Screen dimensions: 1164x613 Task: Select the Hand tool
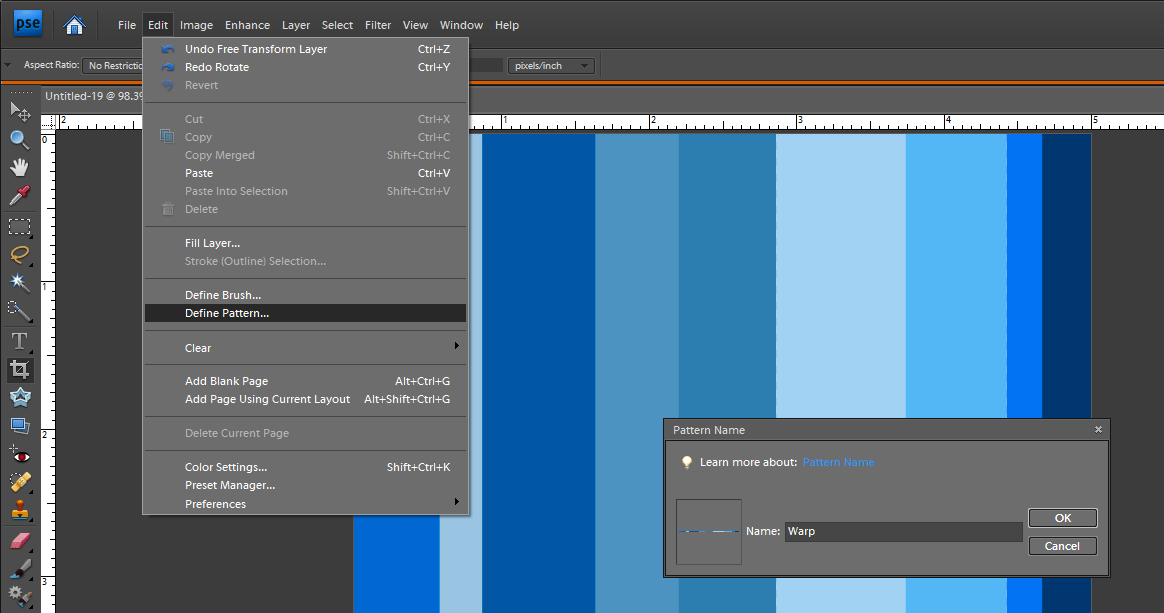(19, 167)
